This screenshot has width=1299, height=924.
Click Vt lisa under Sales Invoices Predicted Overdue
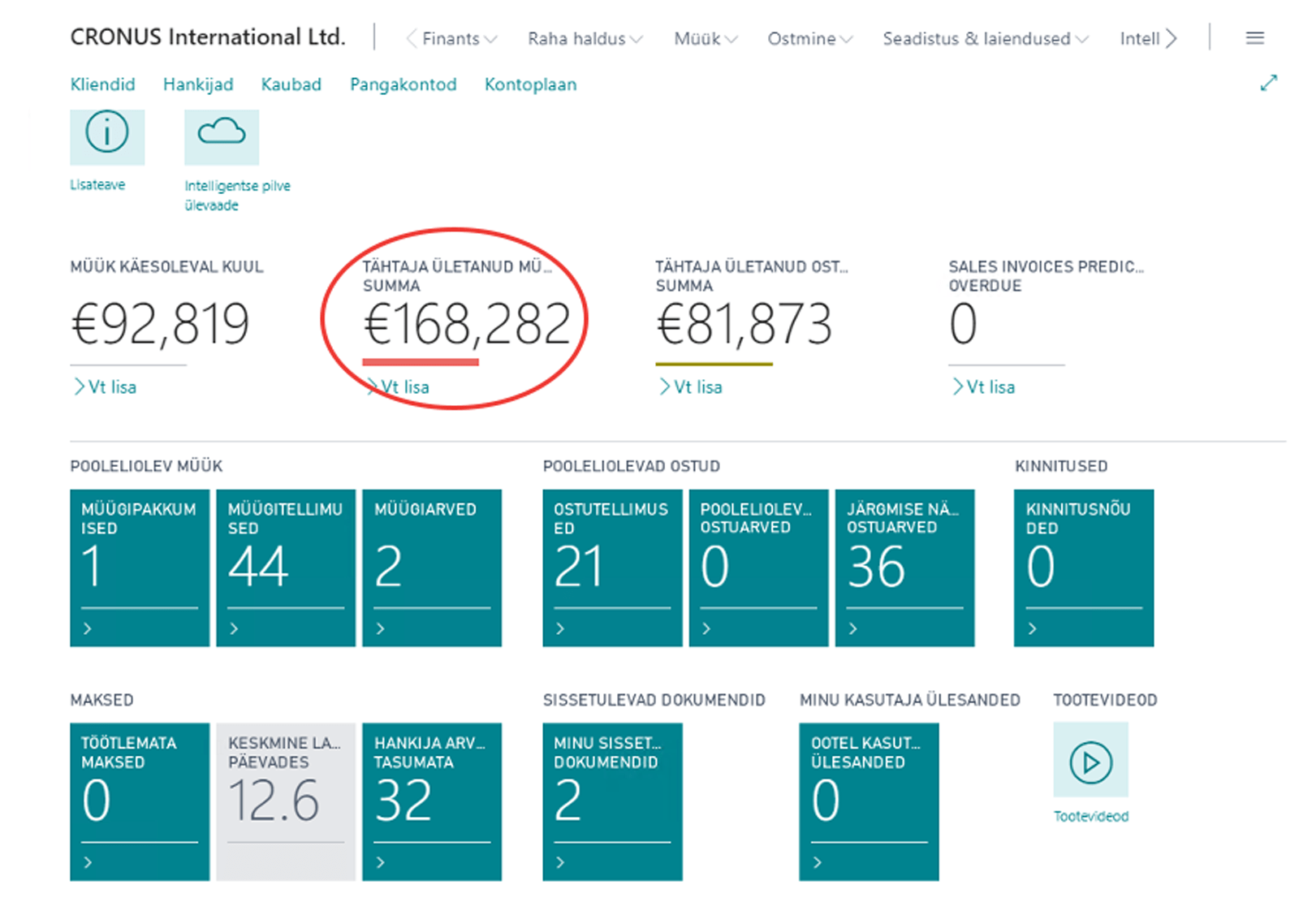[x=985, y=387]
